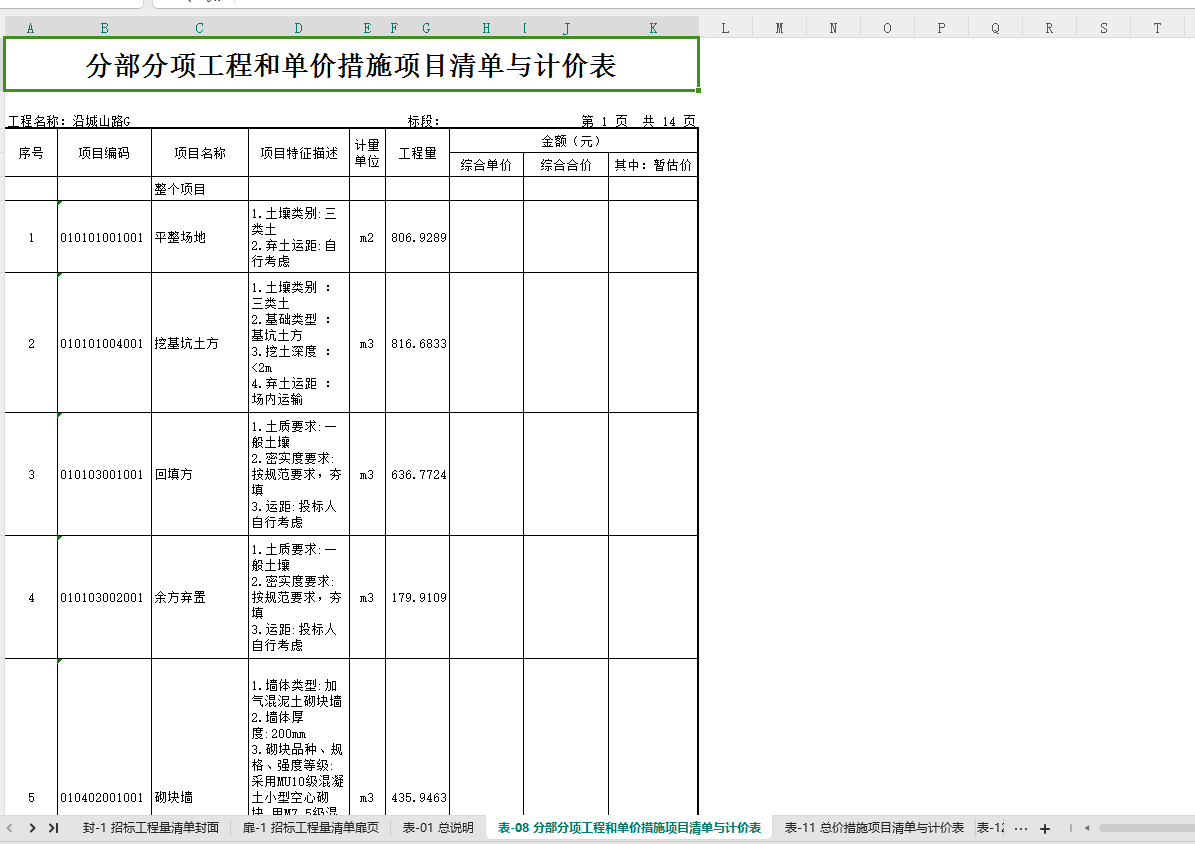Screen dimensions: 1195x844
Task: Select column A header
Action: [x=30, y=28]
